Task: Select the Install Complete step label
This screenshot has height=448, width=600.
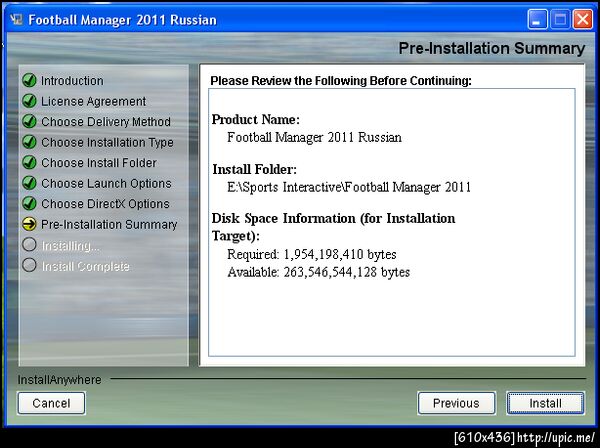Action: point(85,266)
